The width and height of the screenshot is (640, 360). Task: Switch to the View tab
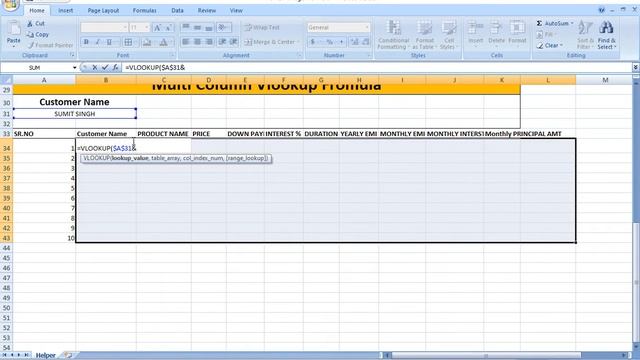pyautogui.click(x=236, y=10)
